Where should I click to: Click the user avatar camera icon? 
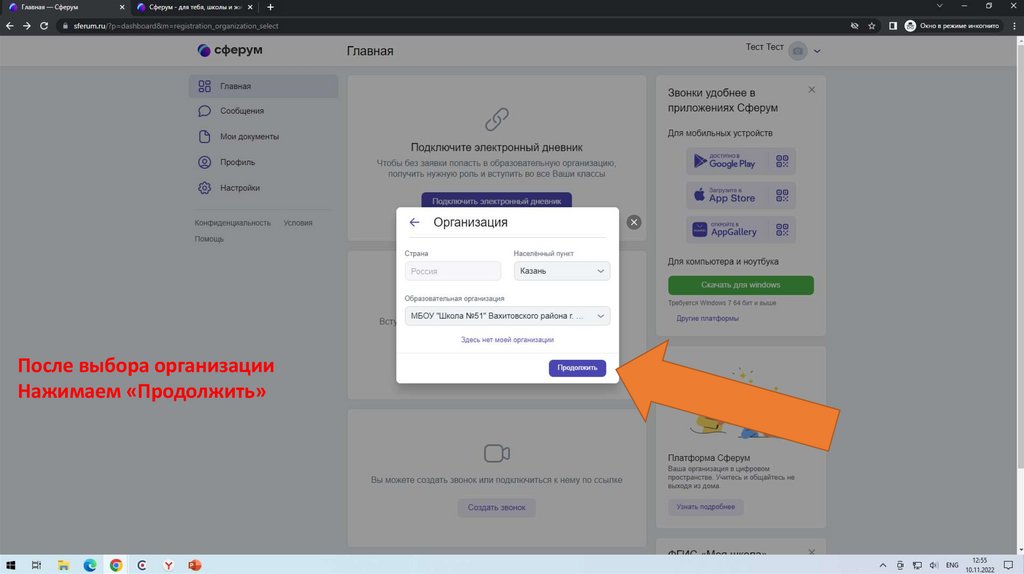(x=797, y=51)
